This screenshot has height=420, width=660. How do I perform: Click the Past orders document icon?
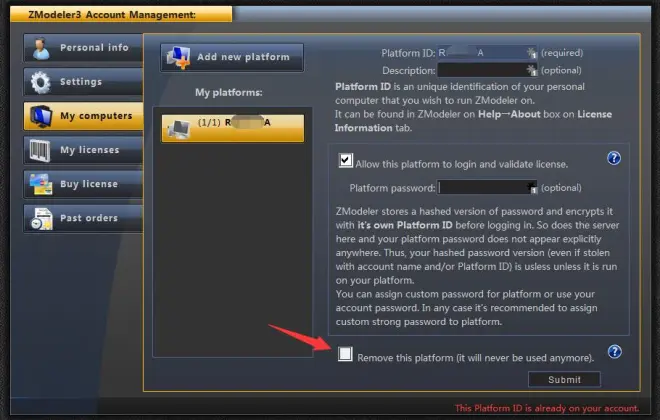[42, 218]
